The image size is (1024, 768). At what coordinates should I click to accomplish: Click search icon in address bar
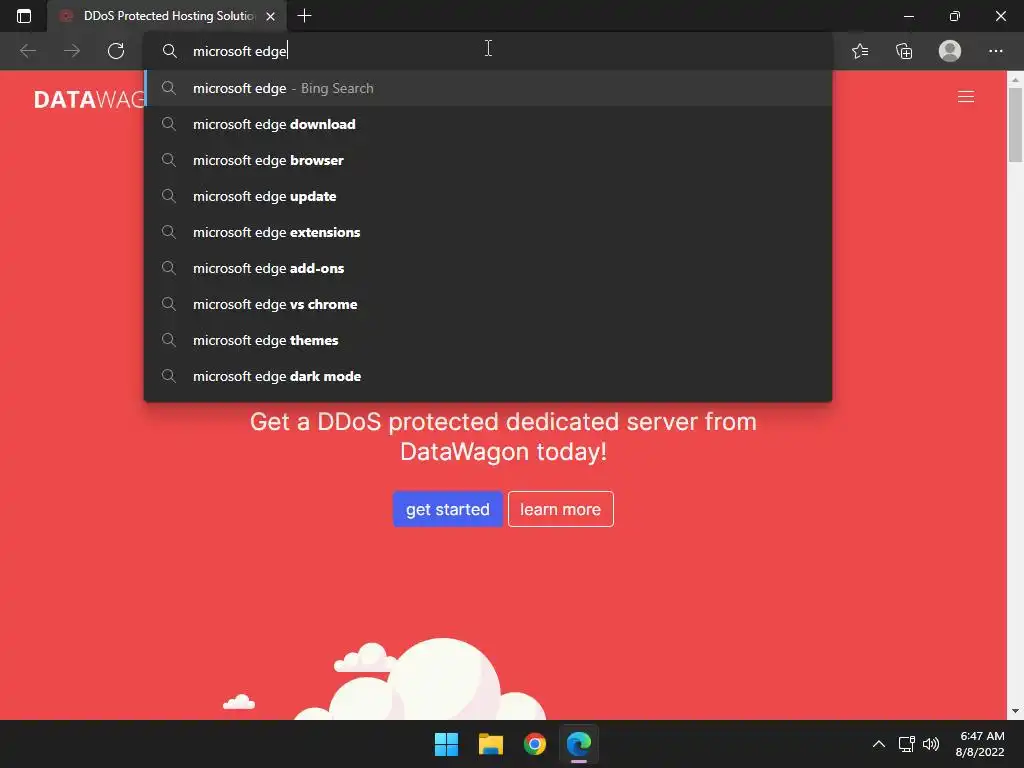coord(170,51)
